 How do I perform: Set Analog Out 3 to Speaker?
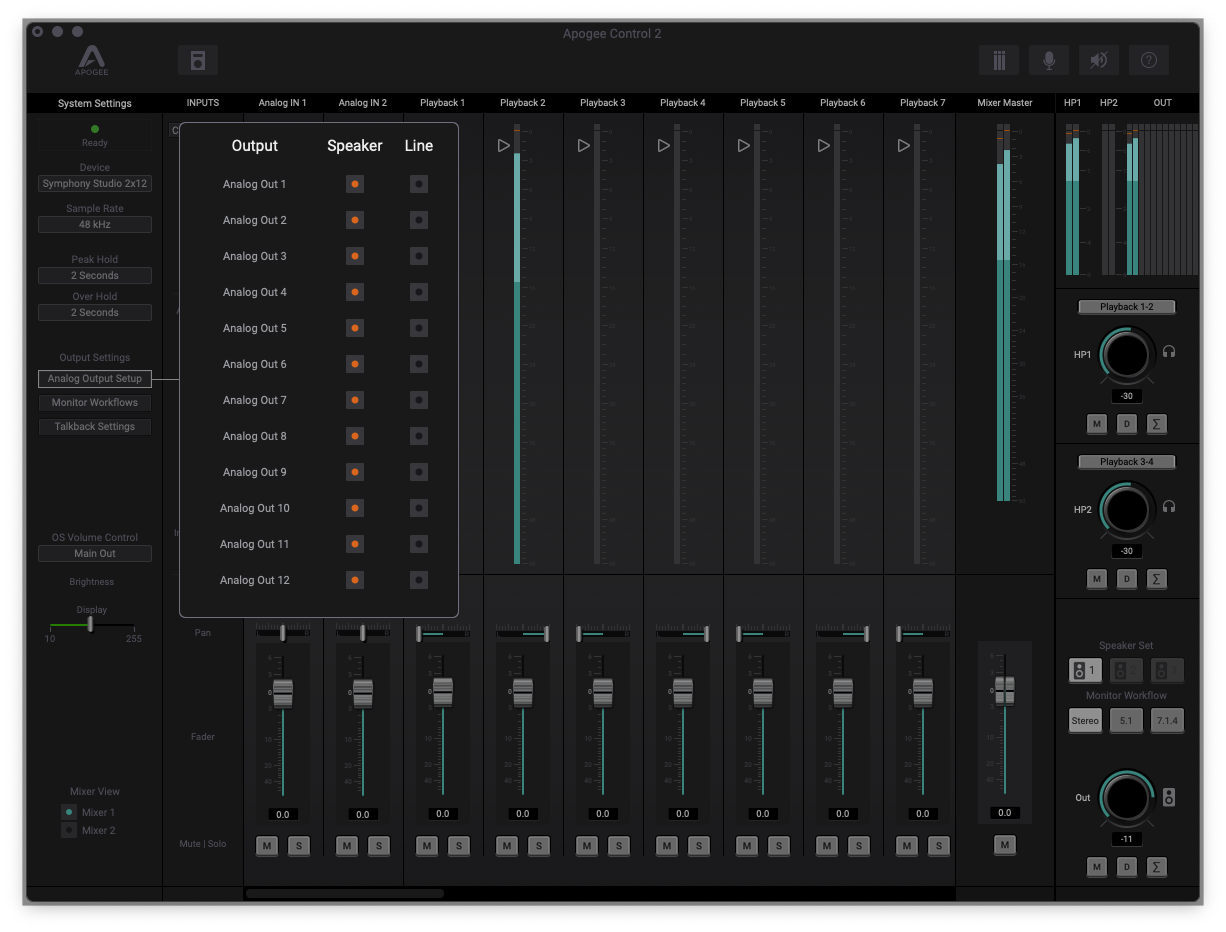355,256
